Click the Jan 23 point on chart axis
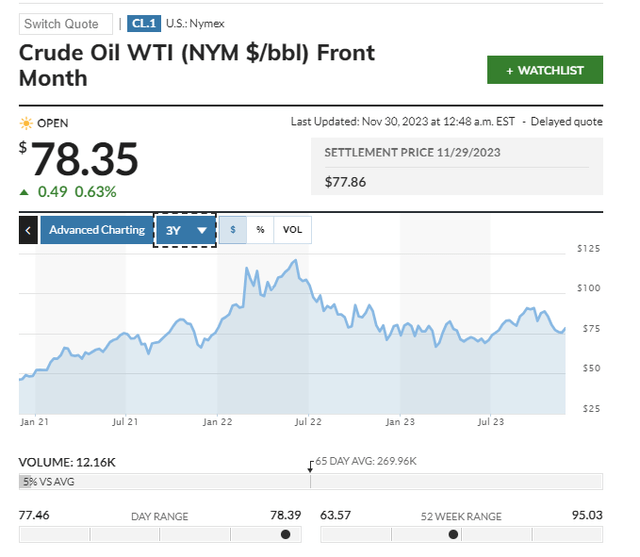 (x=400, y=422)
